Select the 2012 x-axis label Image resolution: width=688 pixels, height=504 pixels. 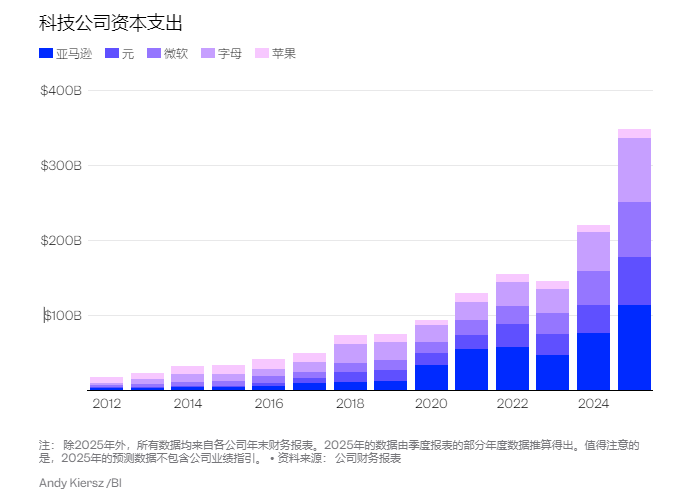click(x=106, y=404)
